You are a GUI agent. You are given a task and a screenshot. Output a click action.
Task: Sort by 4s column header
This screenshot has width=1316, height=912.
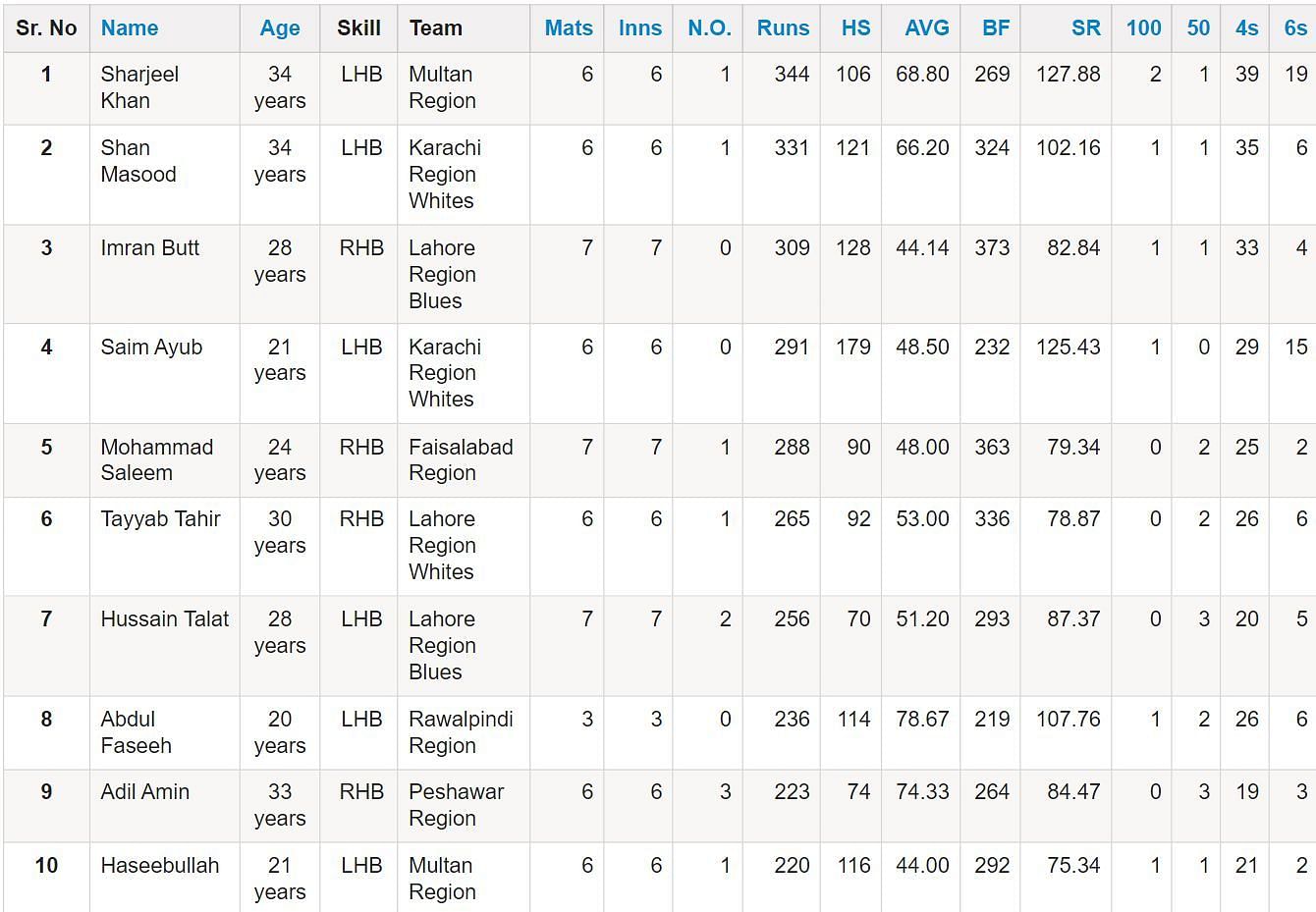pyautogui.click(x=1246, y=28)
